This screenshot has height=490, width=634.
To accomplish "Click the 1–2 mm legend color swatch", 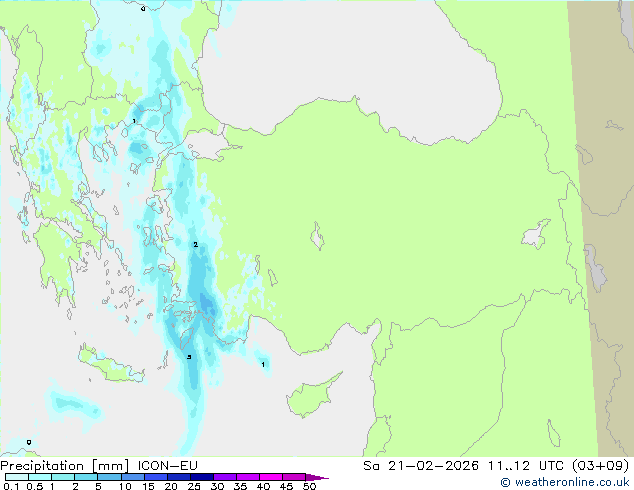I will coord(63,477).
